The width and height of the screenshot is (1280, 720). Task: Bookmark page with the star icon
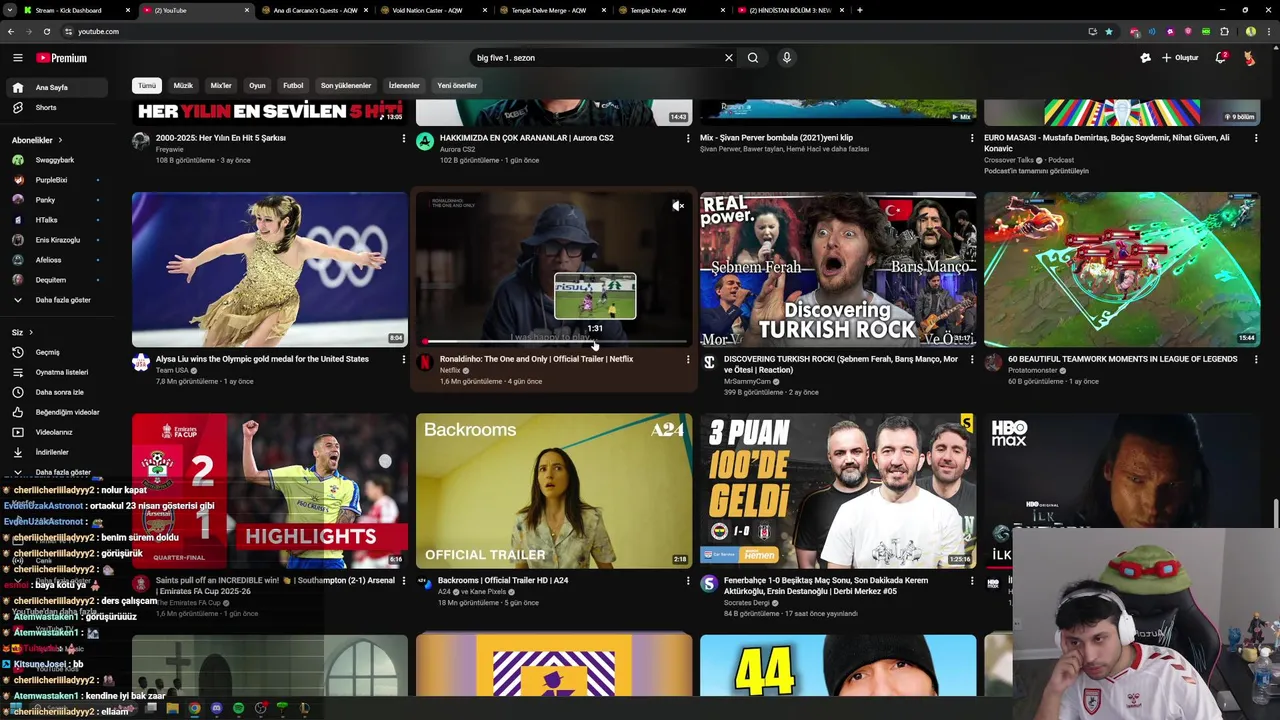(x=1108, y=31)
